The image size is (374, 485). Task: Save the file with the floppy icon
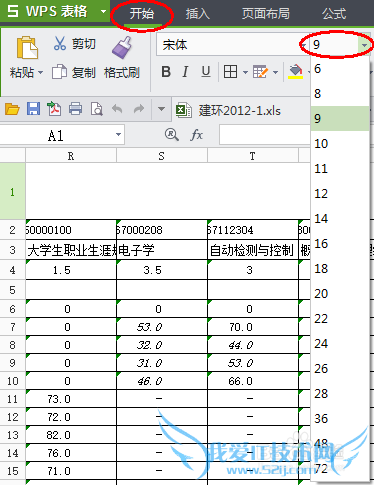(x=33, y=109)
